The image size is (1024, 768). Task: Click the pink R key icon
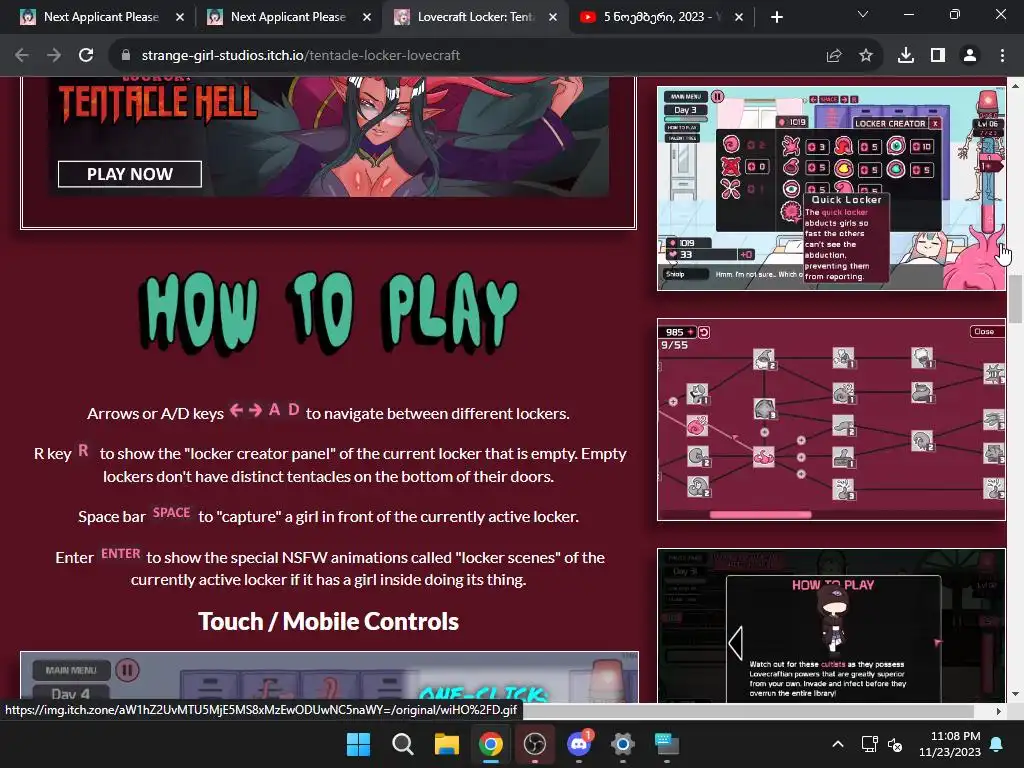(84, 450)
